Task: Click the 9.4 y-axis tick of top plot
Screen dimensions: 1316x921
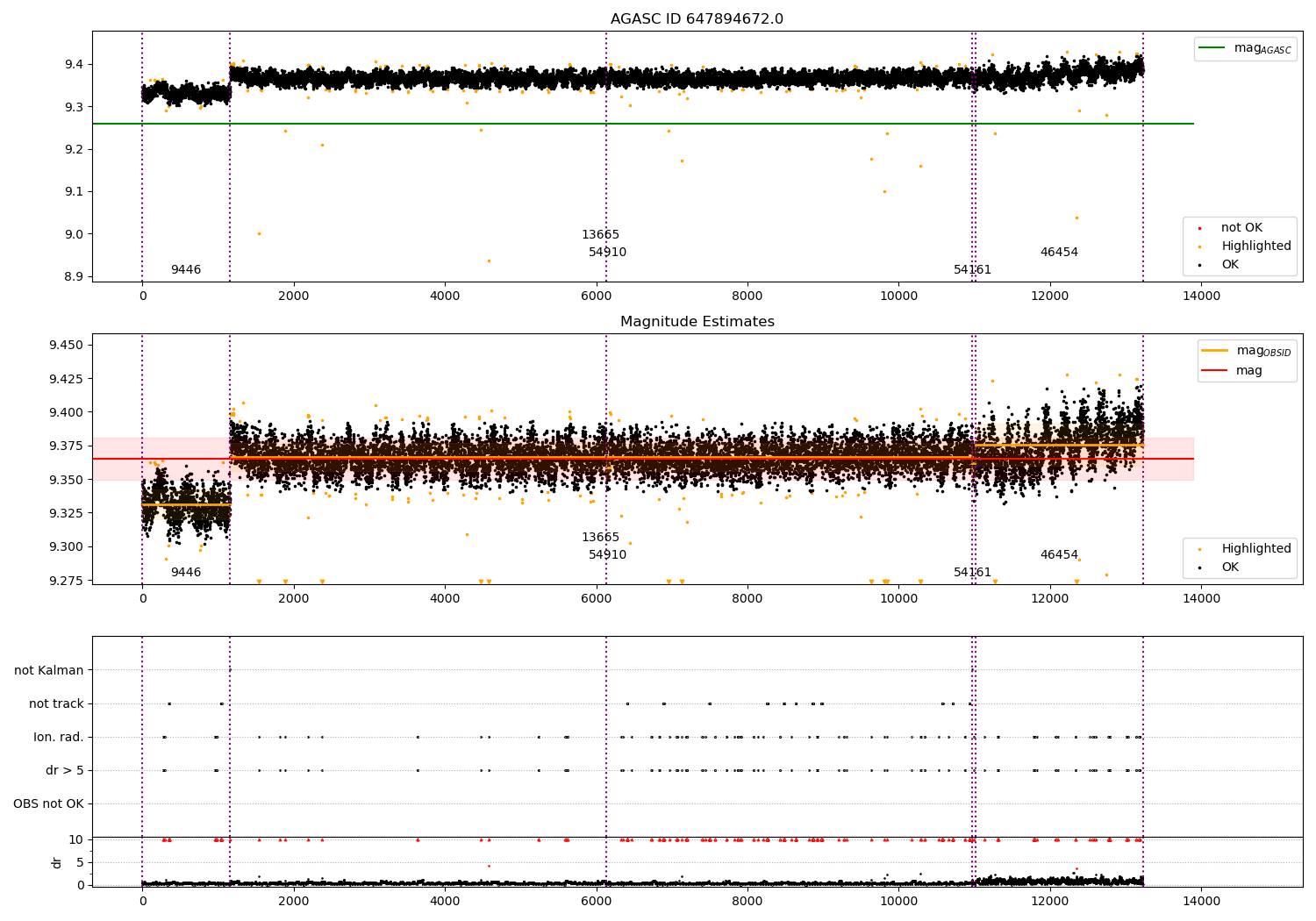Action: pos(73,64)
